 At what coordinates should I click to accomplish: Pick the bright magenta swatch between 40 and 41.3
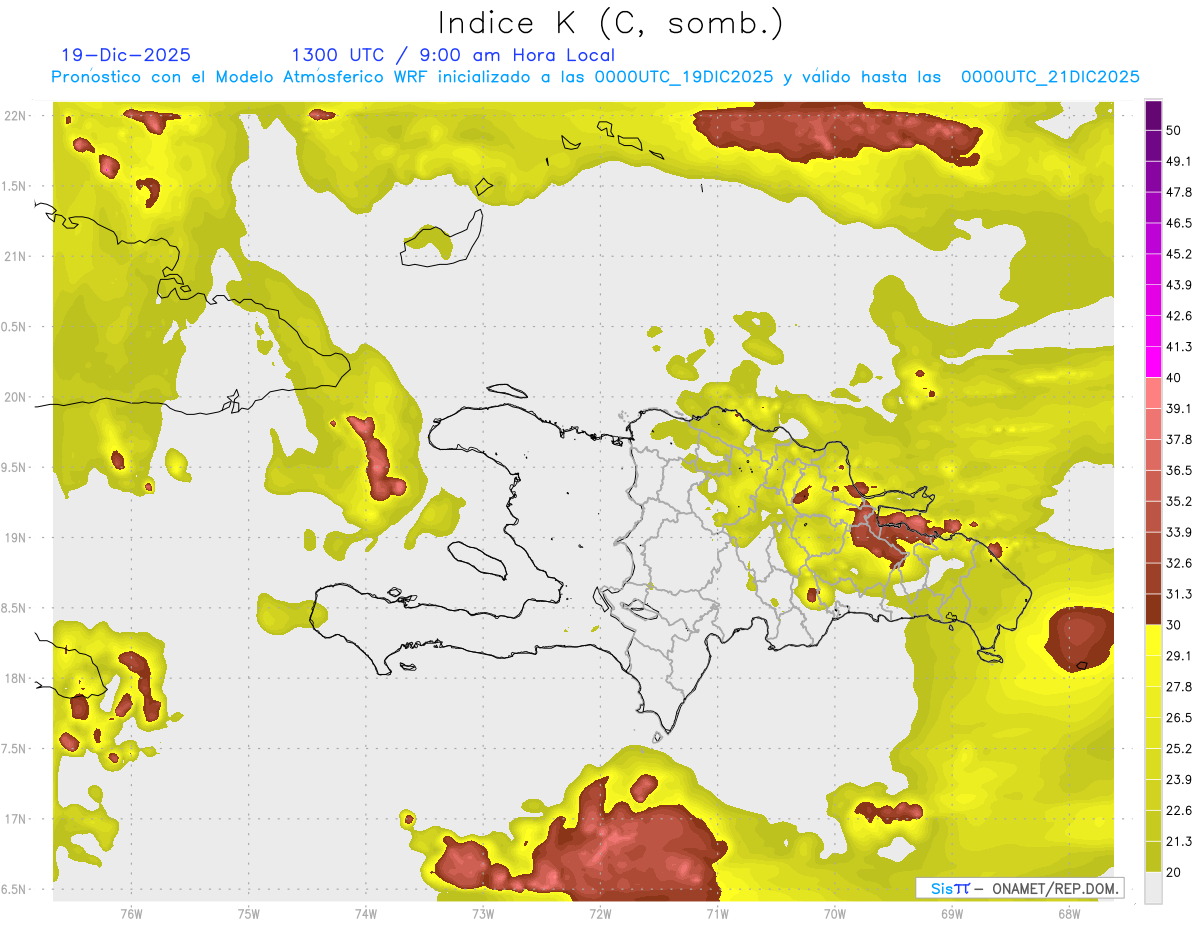click(x=1153, y=362)
